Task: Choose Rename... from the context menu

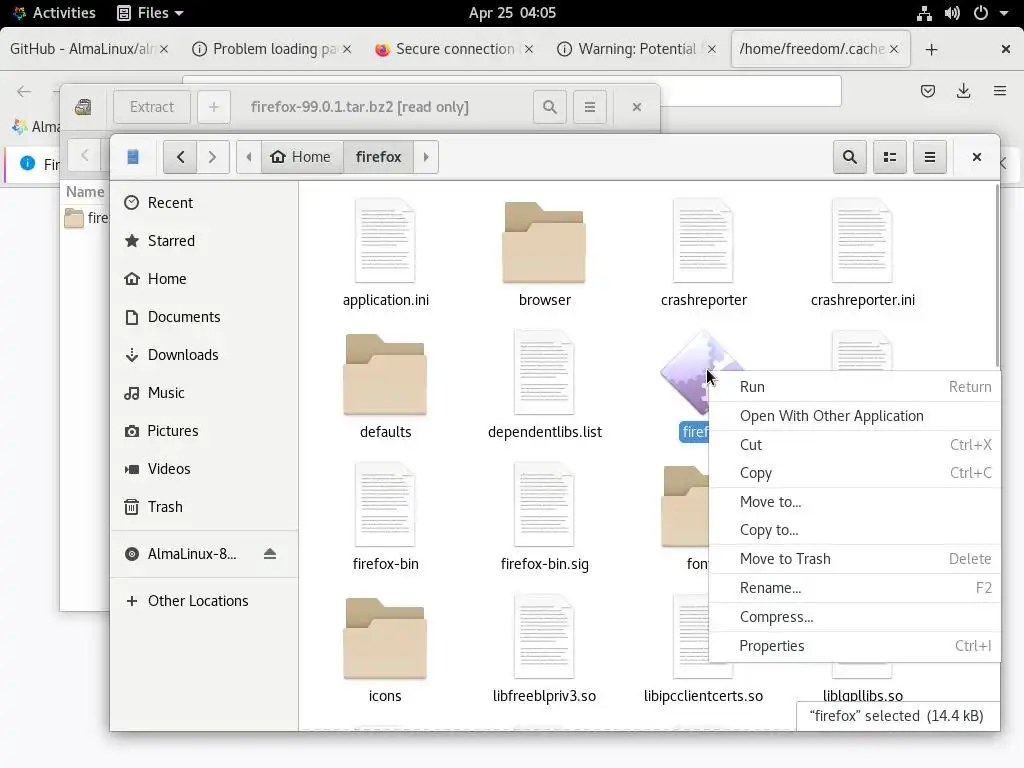Action: click(854, 588)
